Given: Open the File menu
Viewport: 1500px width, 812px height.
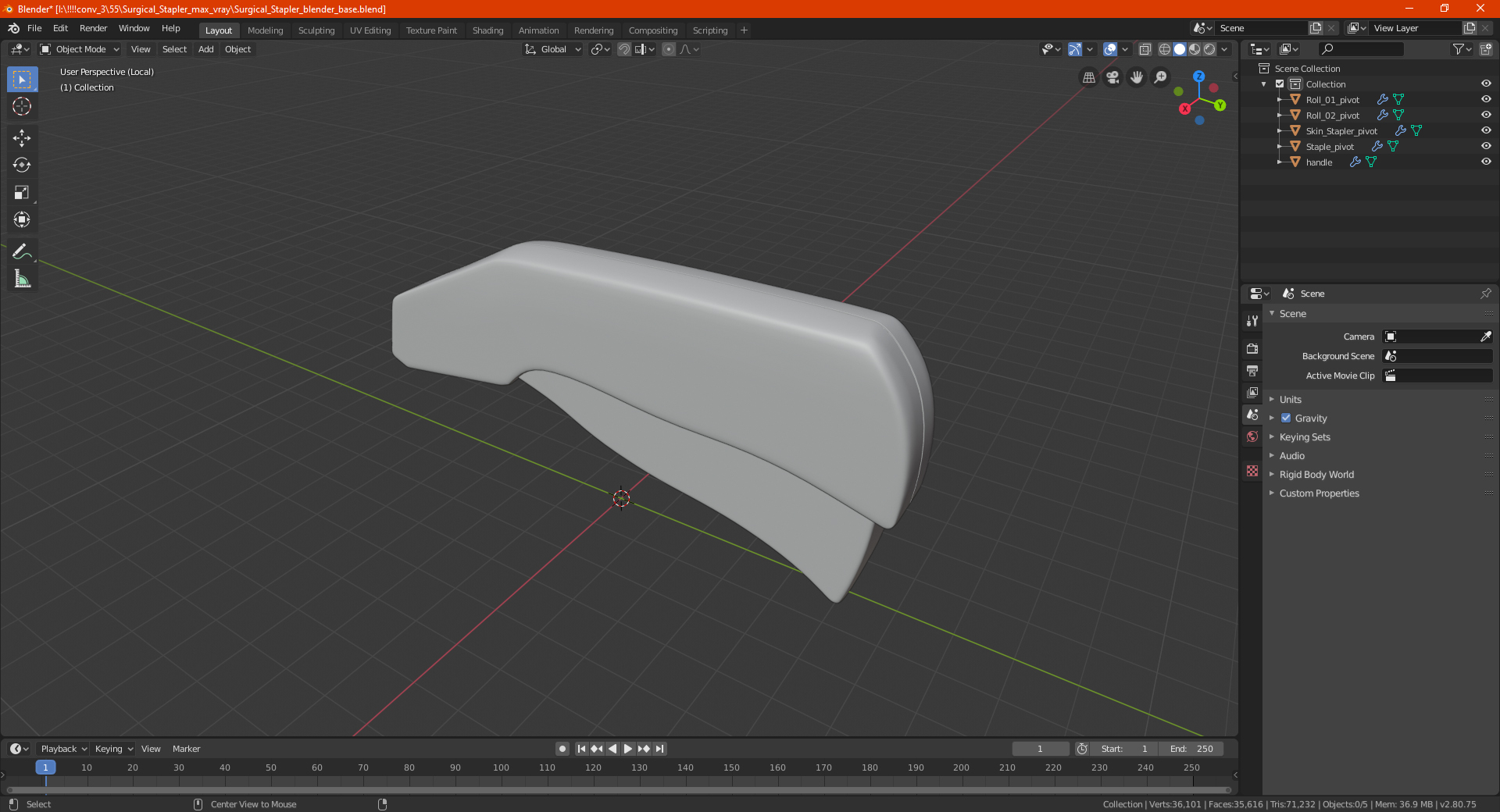Looking at the screenshot, I should pos(34,28).
